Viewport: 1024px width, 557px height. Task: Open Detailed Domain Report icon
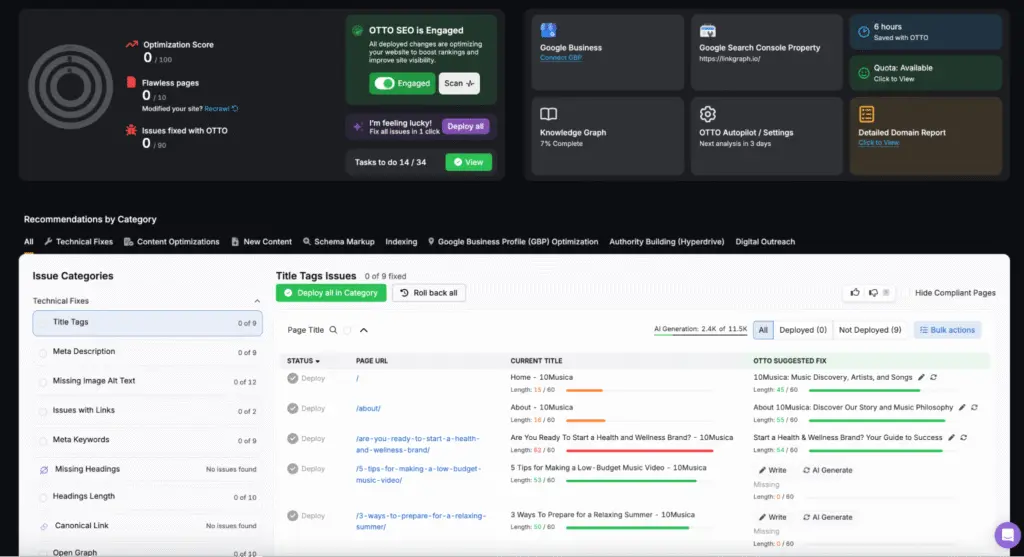867,114
